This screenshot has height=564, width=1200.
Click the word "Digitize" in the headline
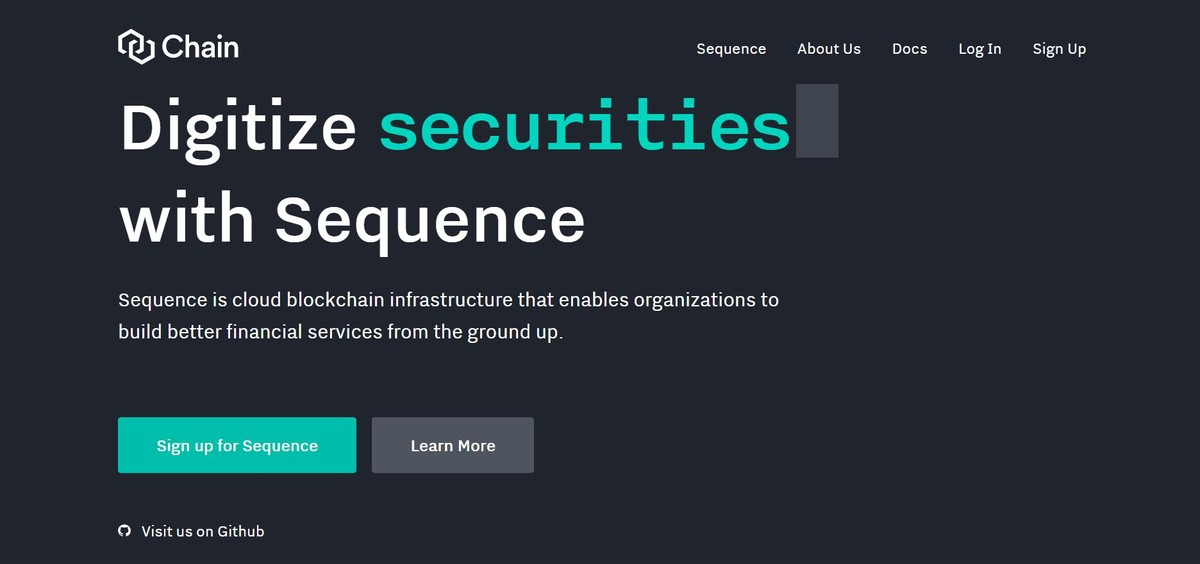pos(238,127)
